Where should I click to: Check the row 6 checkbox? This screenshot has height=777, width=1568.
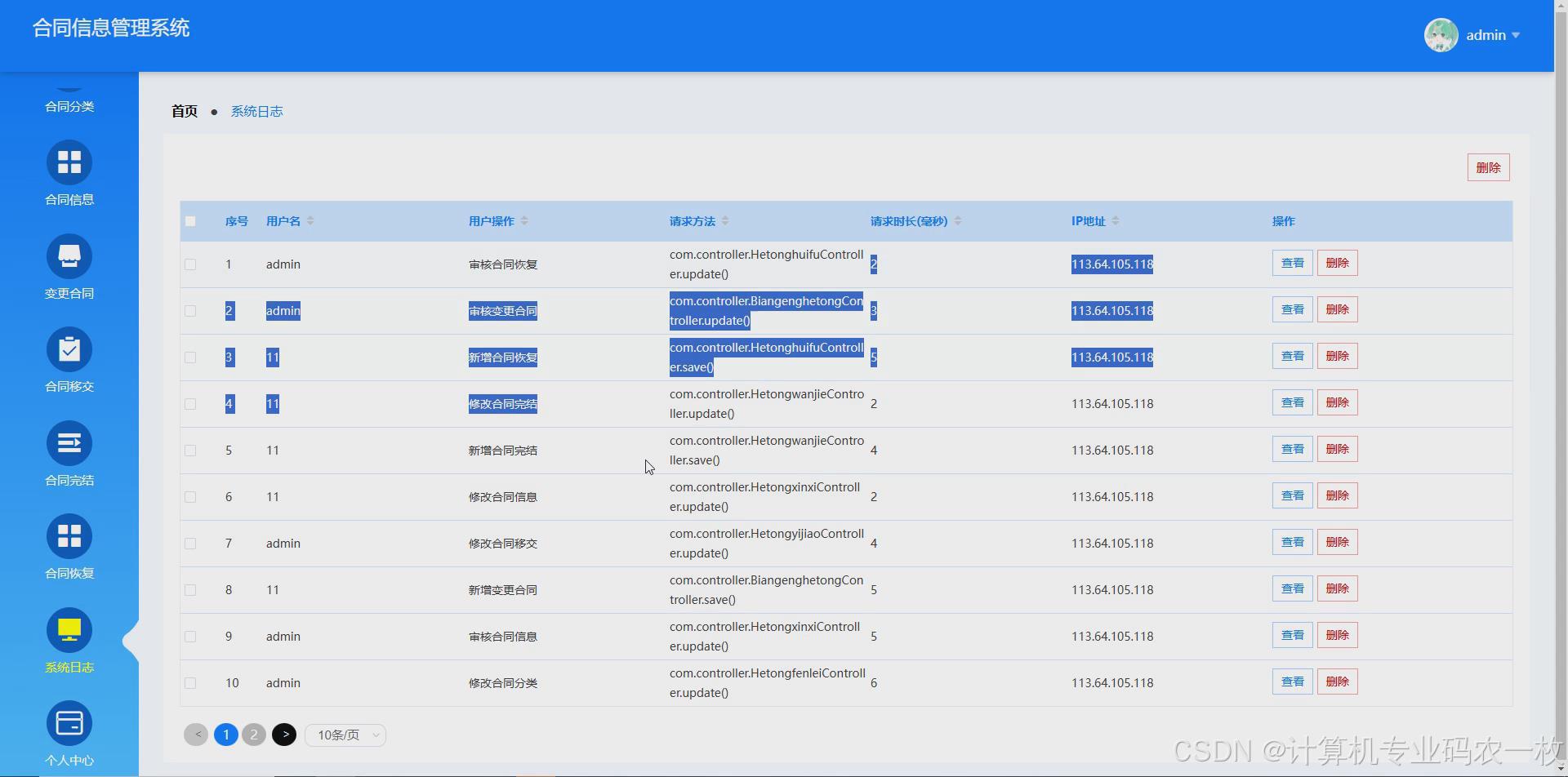pyautogui.click(x=190, y=497)
